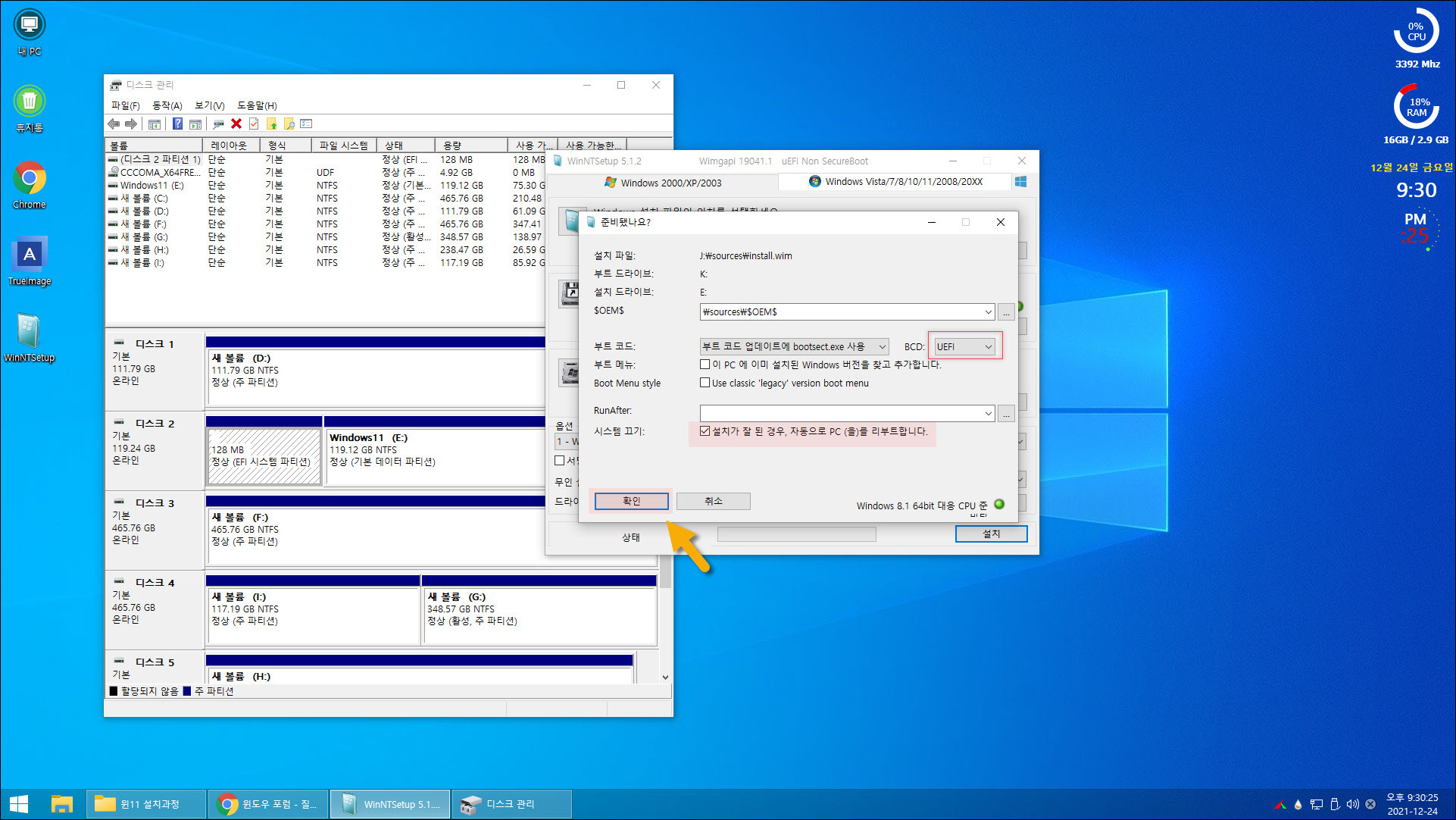1456x820 pixels.
Task: Open the 도움말(H) menu in Disk Management
Action: (x=257, y=105)
